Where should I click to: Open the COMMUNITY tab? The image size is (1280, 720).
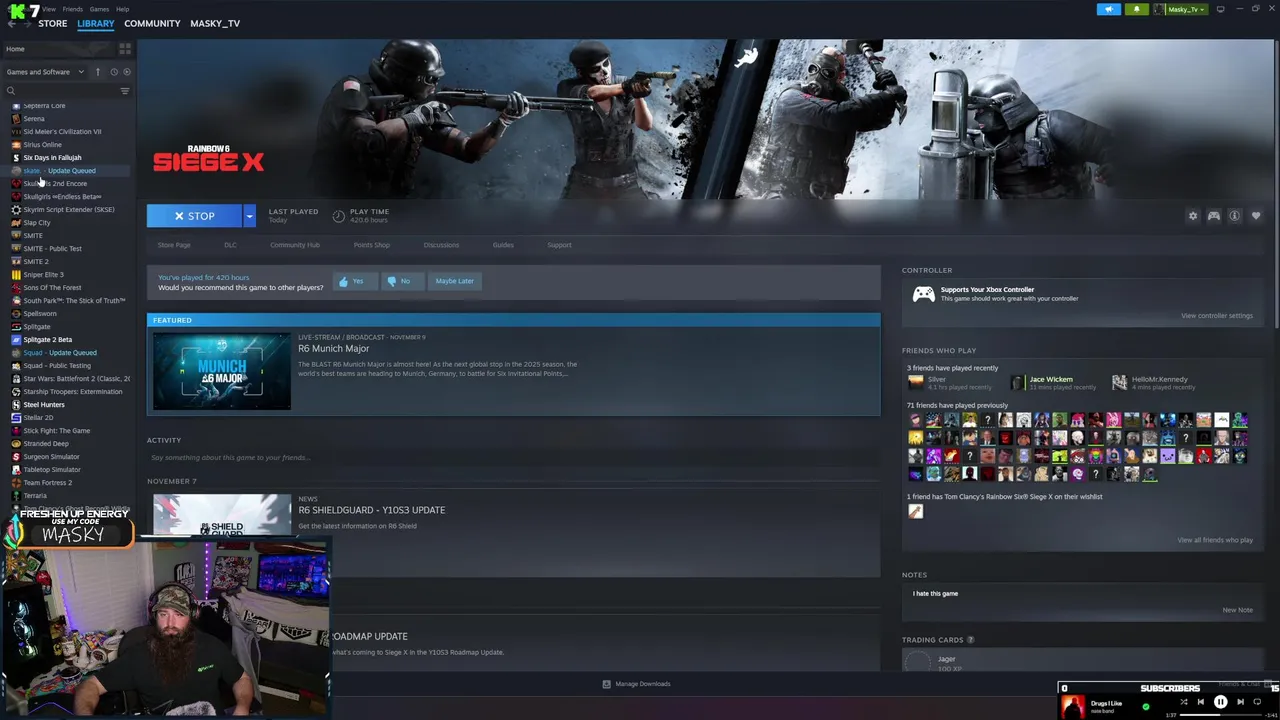click(152, 23)
